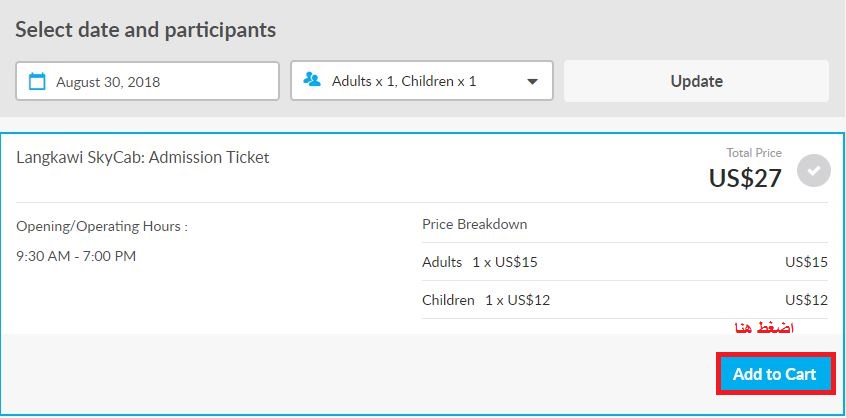
Task: Click the Select date and participants heading
Action: [146, 30]
